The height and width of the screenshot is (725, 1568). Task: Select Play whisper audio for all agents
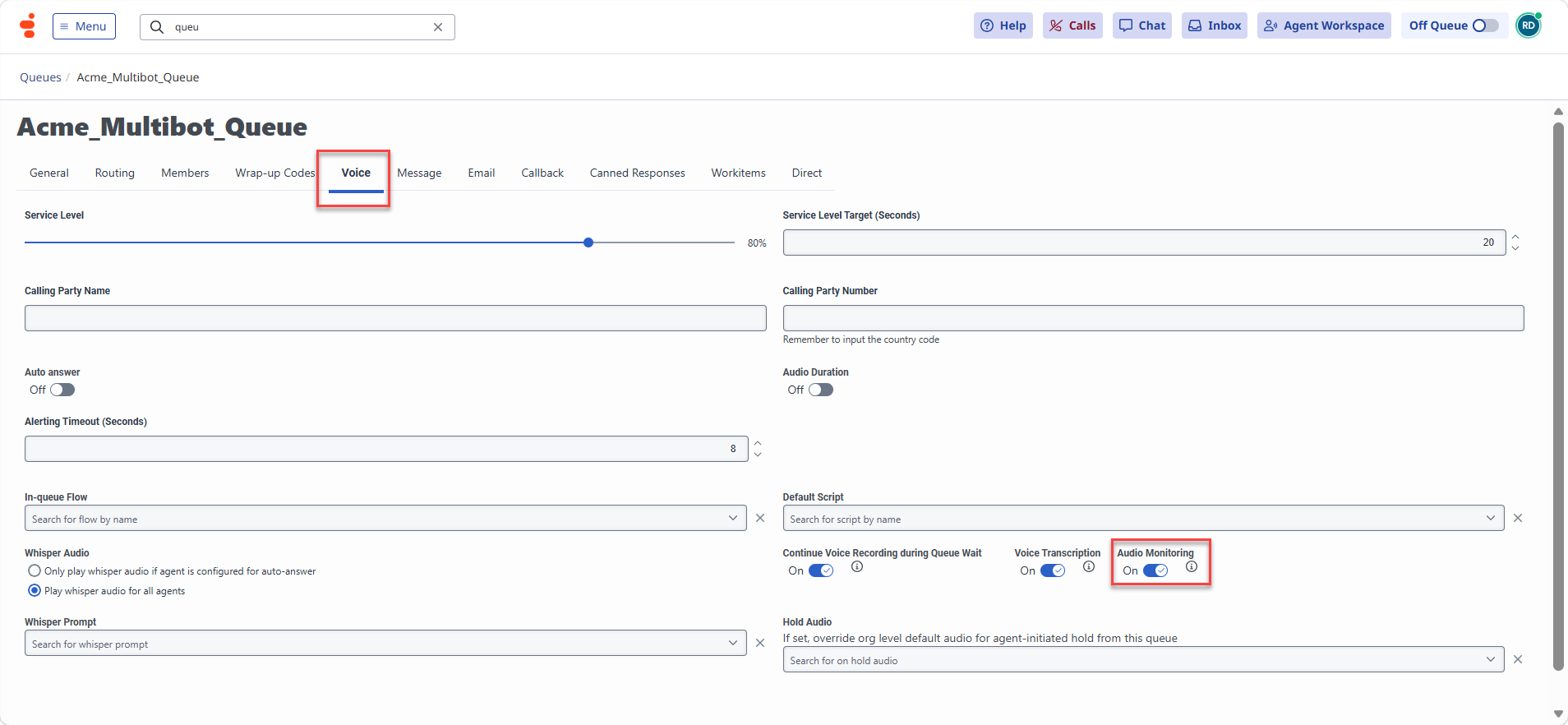click(35, 590)
